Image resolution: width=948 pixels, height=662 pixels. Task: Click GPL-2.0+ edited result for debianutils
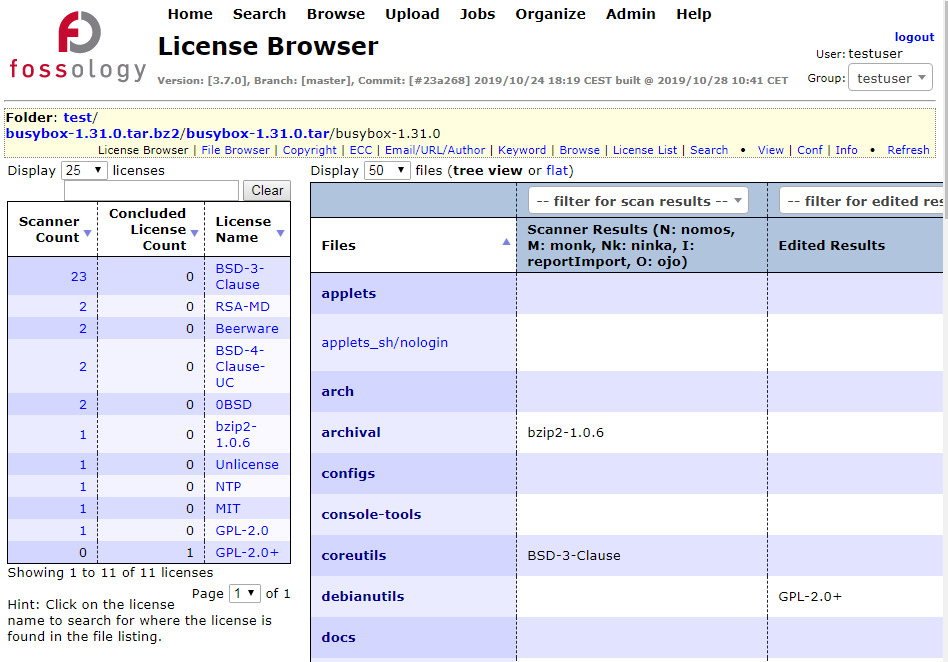click(810, 596)
